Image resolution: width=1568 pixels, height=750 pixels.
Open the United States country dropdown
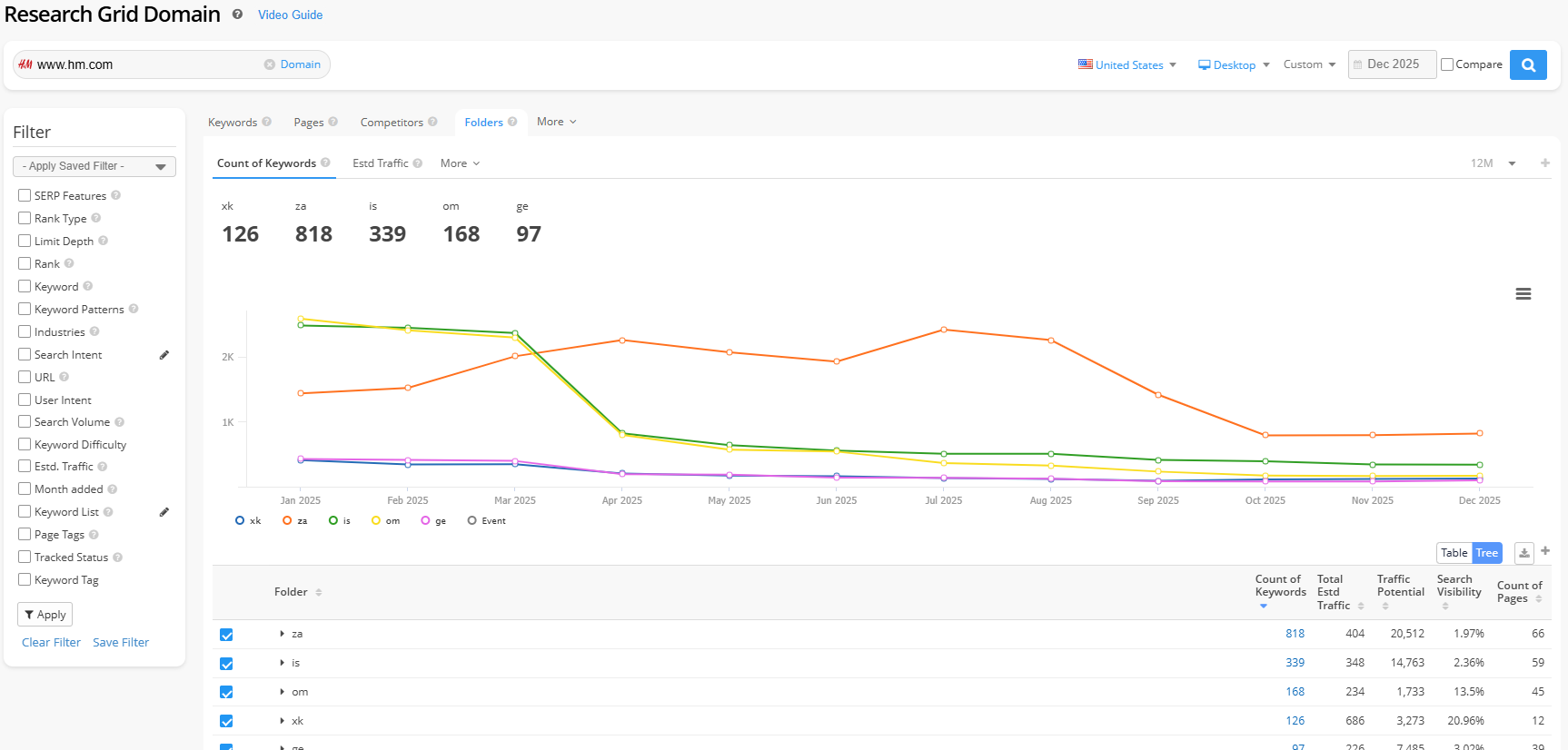[x=1127, y=64]
